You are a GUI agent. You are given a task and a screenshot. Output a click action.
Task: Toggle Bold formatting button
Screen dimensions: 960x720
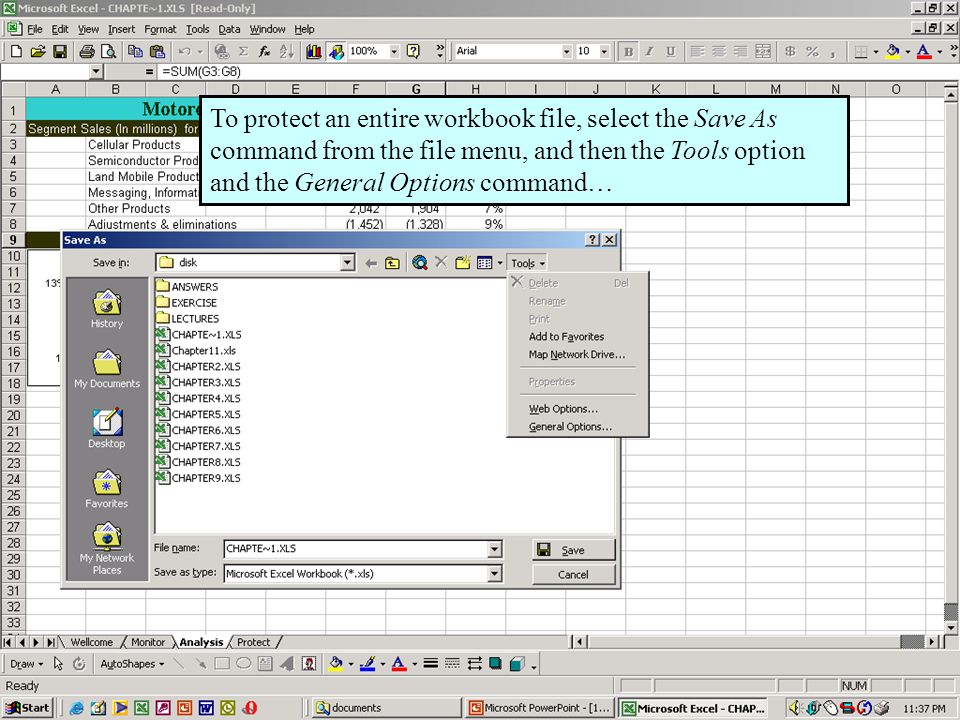628,51
